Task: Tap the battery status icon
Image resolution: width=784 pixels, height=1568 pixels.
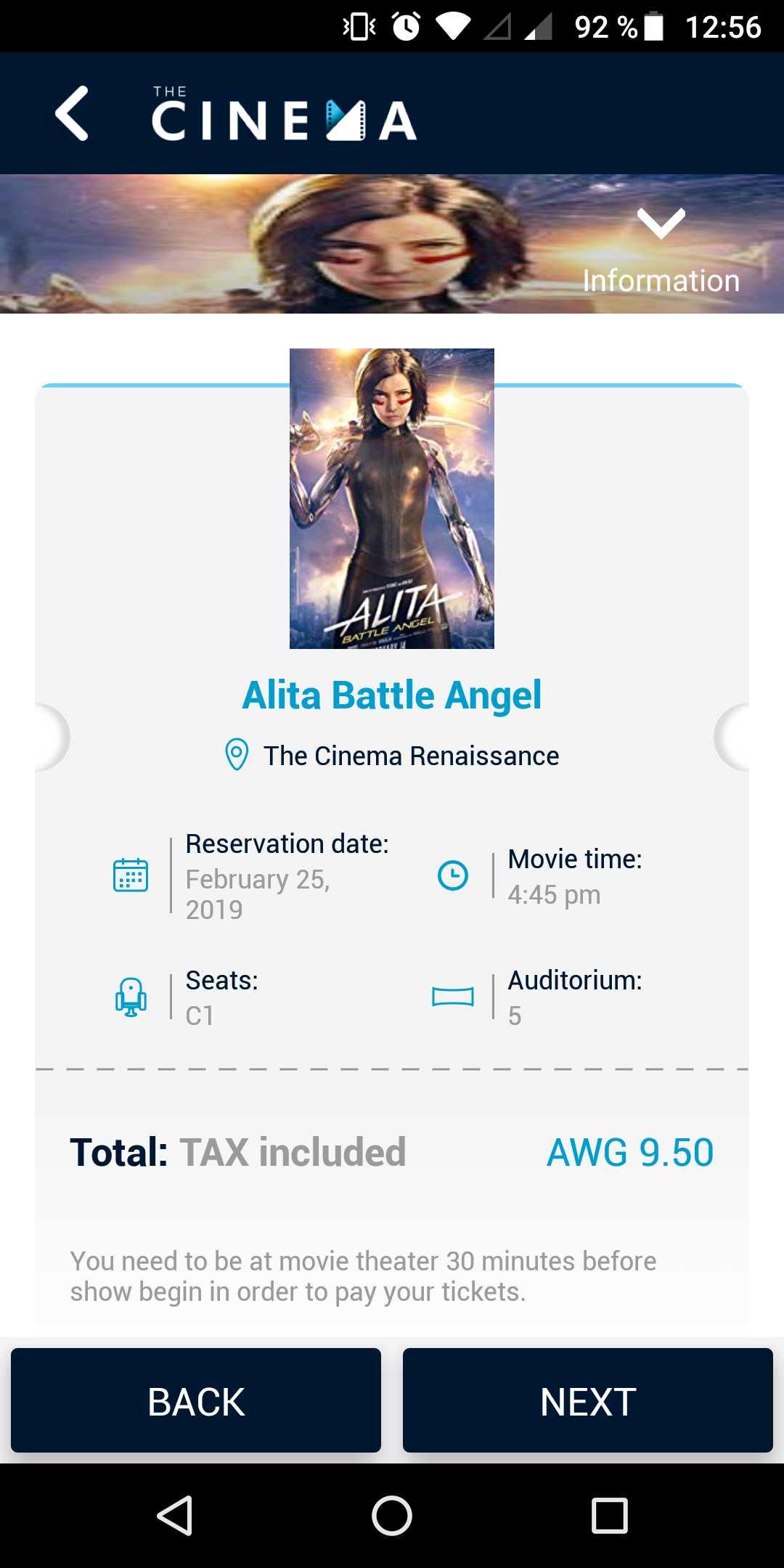Action: point(654,26)
